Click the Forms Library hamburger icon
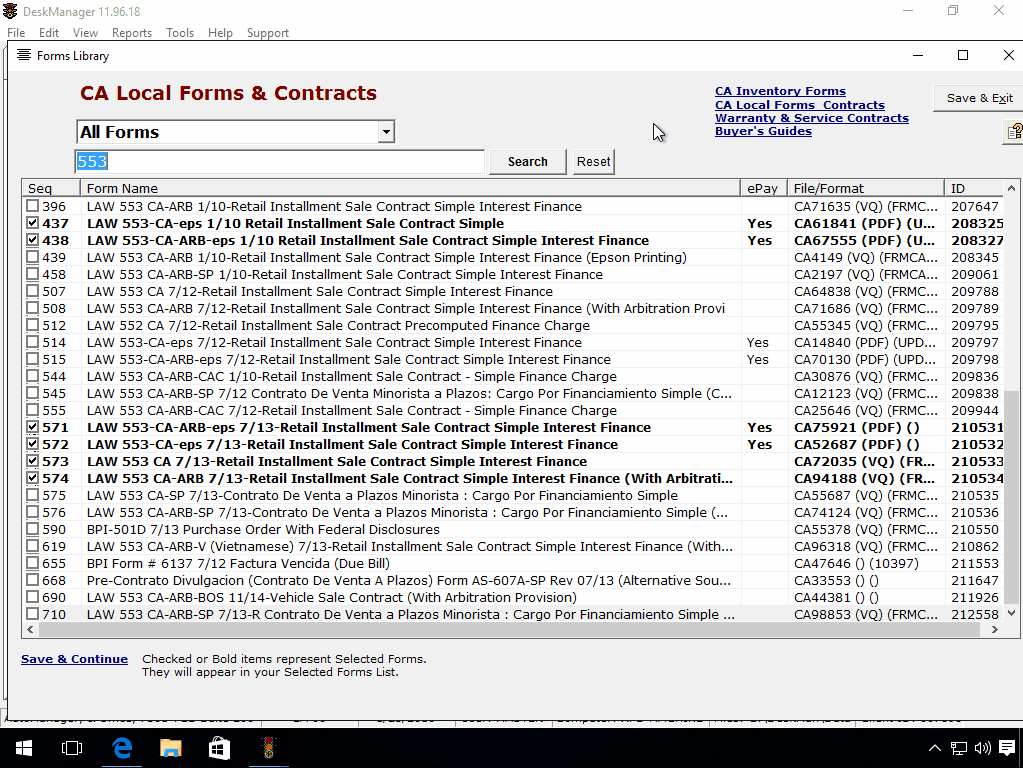This screenshot has width=1023, height=768. 22,56
